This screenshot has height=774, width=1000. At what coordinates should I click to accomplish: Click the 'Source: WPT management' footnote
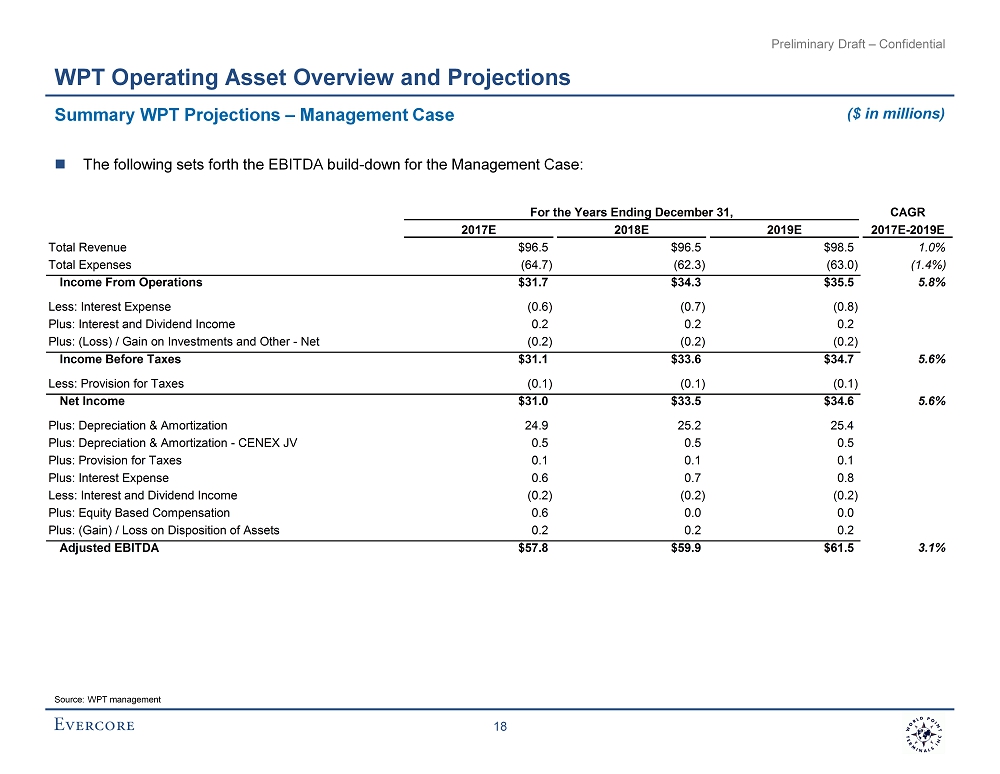point(107,699)
